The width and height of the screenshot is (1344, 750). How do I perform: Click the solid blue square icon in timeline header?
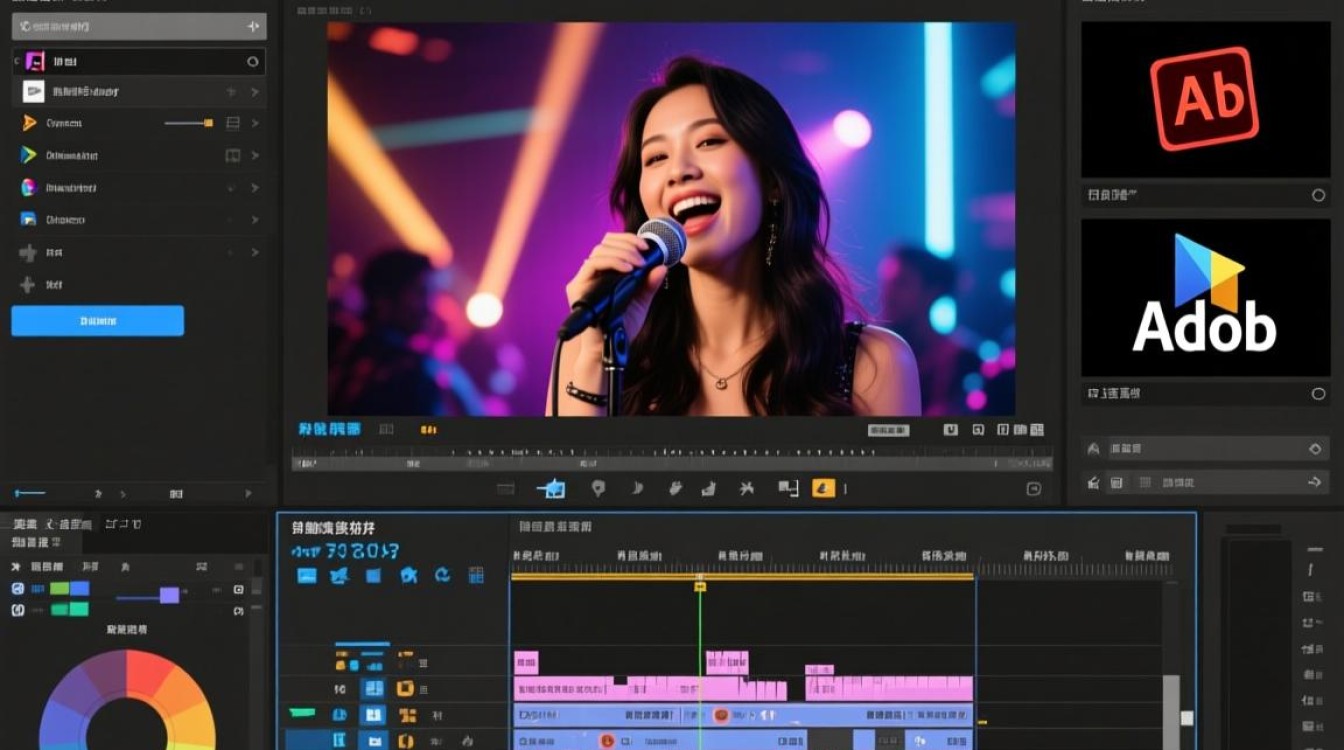[373, 575]
